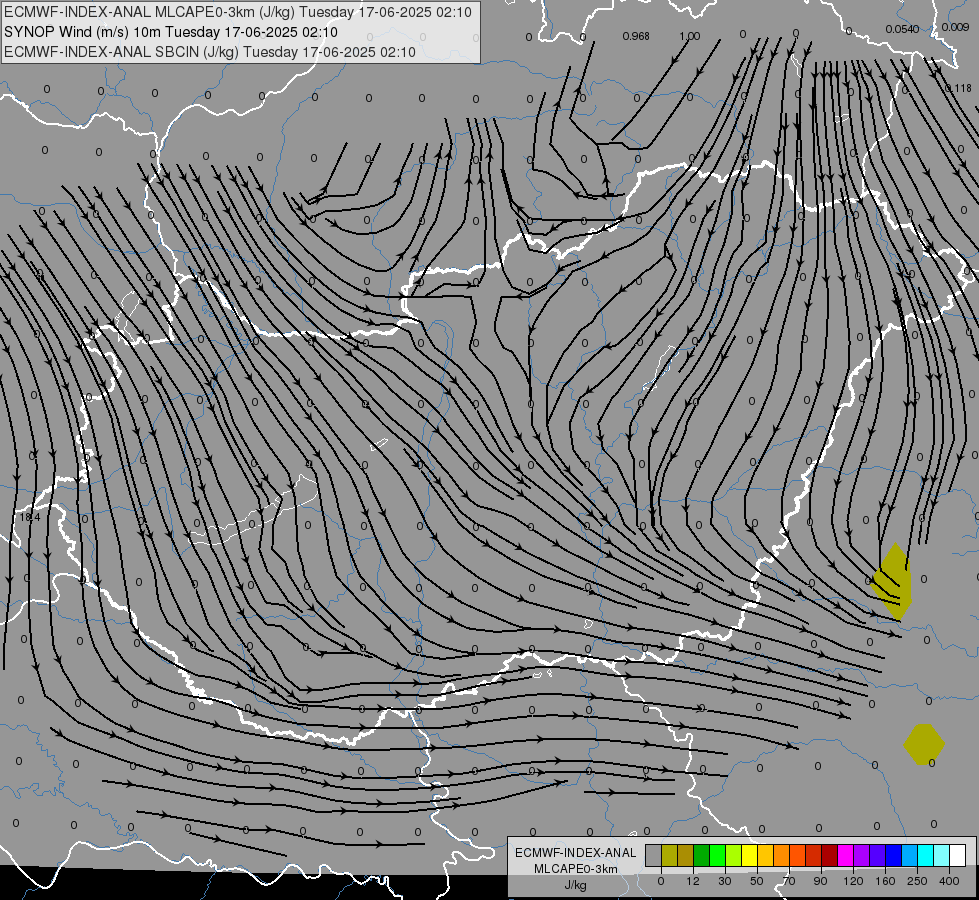979x900 pixels.
Task: Click the map value 0.118
Action: point(958,88)
